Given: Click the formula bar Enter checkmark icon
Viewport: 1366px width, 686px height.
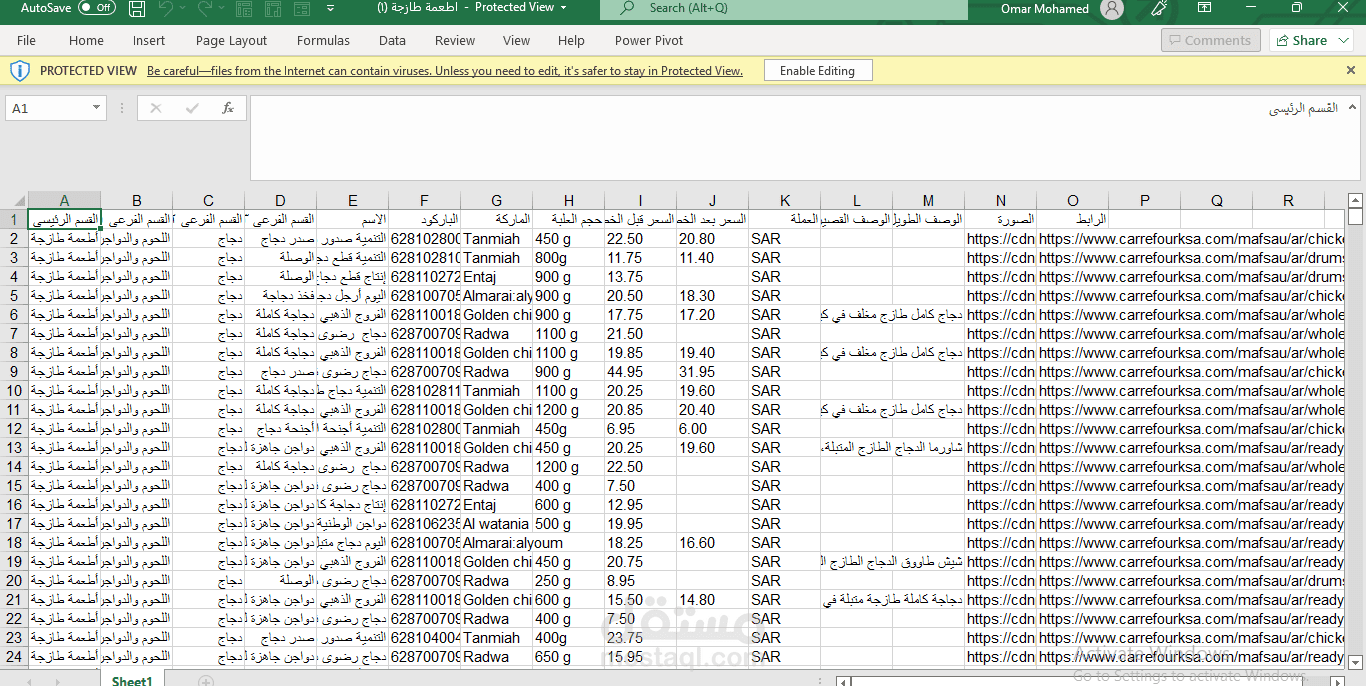Looking at the screenshot, I should click(x=192, y=108).
